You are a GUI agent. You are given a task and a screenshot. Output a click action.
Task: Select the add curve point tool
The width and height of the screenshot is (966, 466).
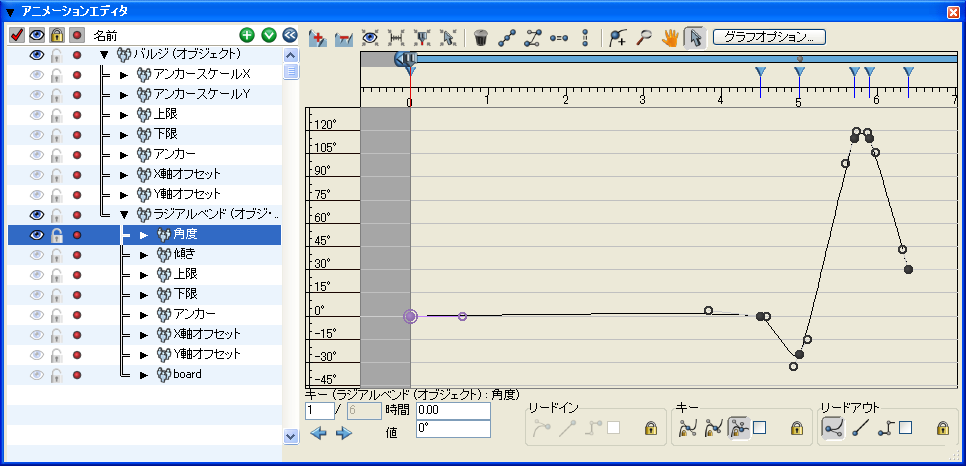[x=617, y=38]
